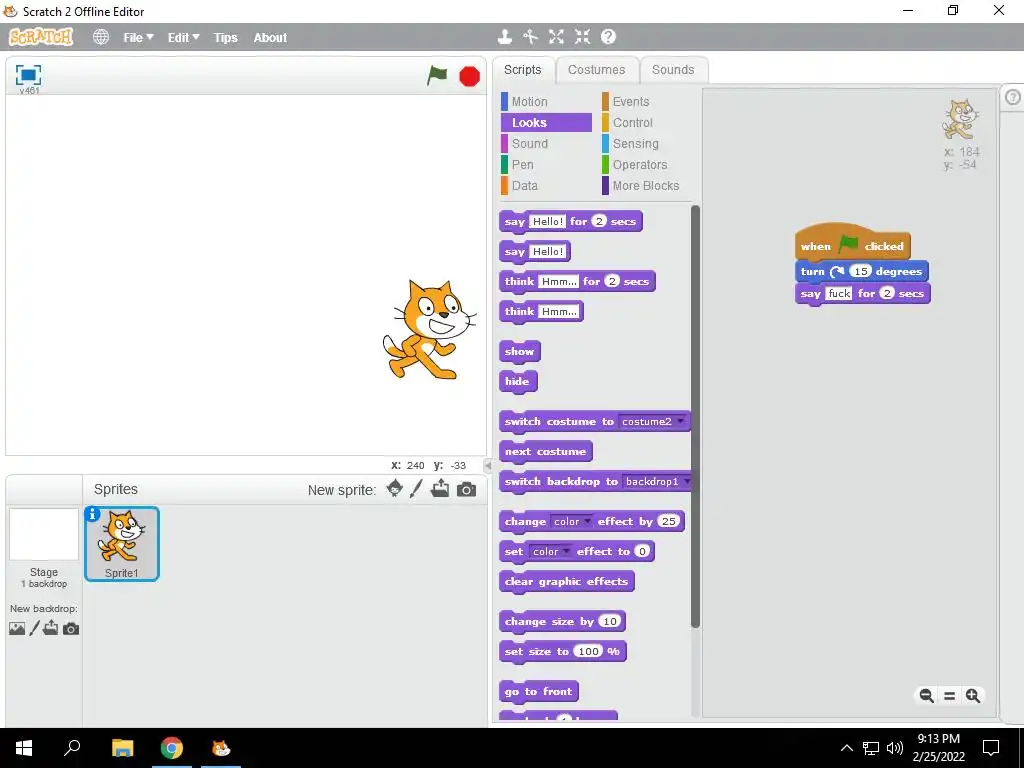Open Windows Start menu
Viewport: 1024px width, 768px height.
pyautogui.click(x=24, y=748)
